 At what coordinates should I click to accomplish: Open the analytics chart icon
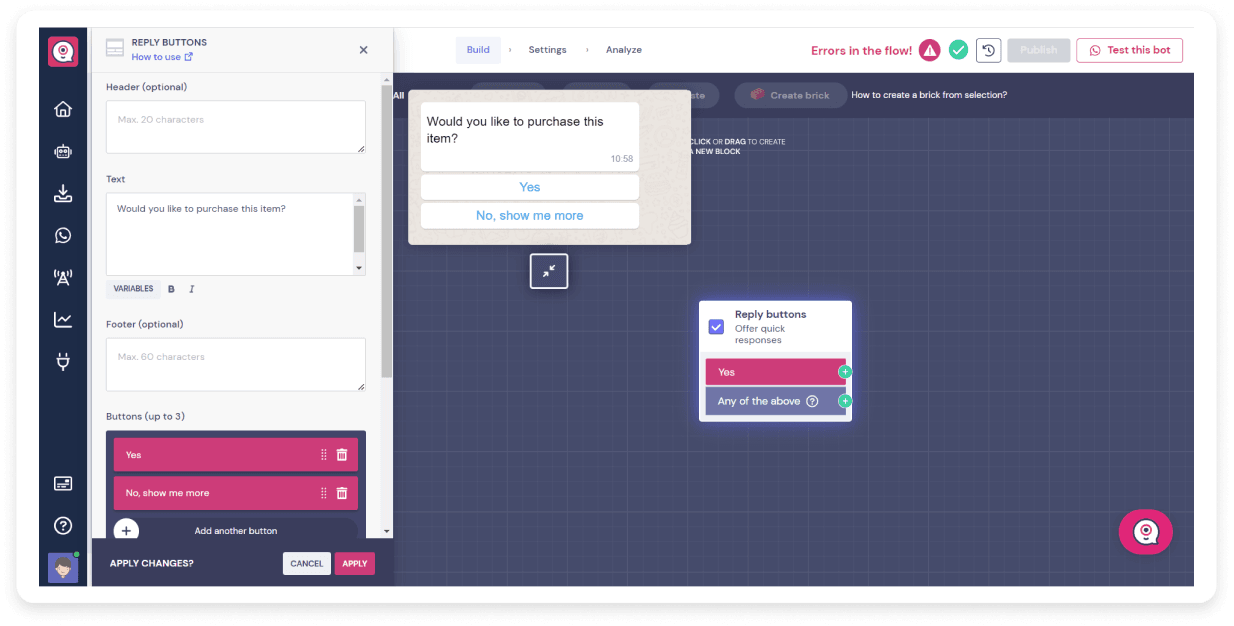tap(63, 319)
